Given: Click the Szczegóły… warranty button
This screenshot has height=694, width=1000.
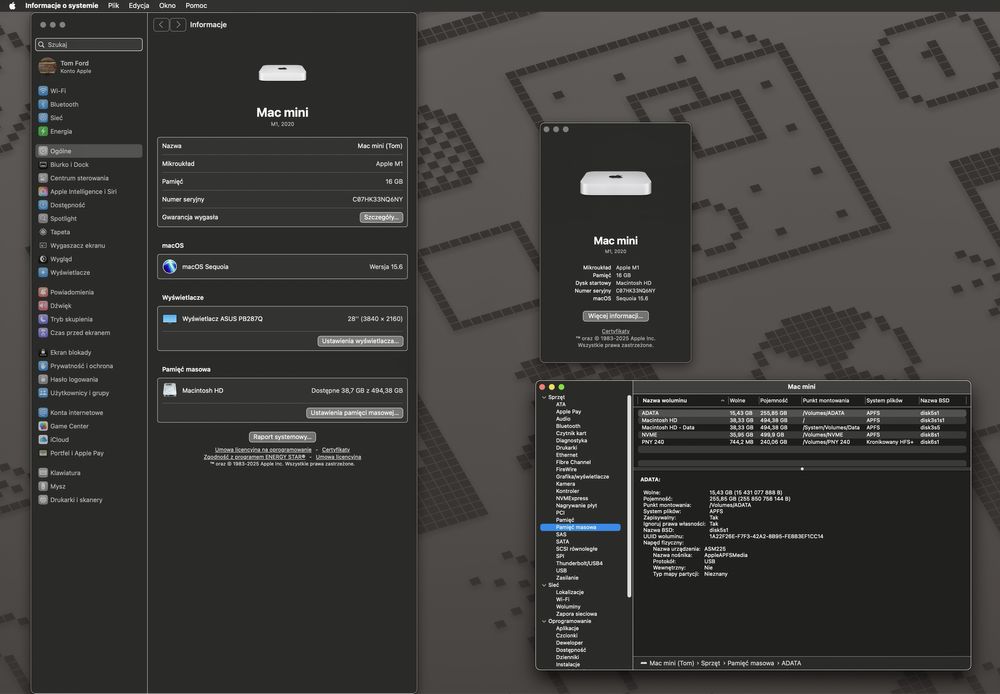Looking at the screenshot, I should click(x=381, y=218).
